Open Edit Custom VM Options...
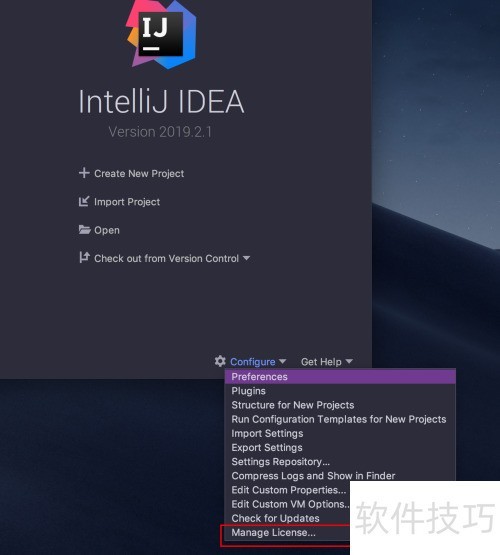 pos(287,504)
